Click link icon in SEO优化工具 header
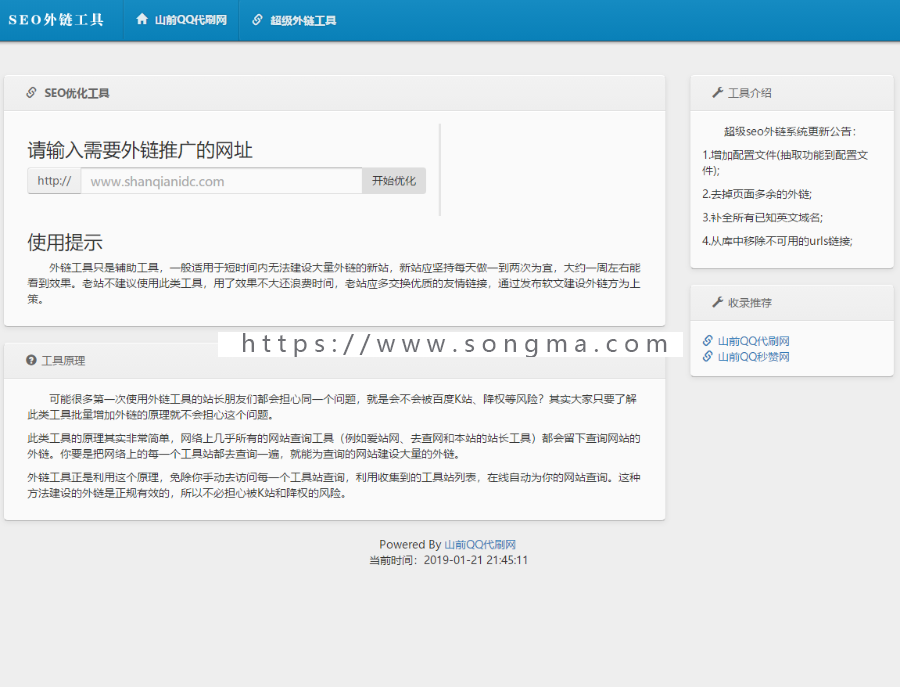This screenshot has height=687, width=900. coord(32,92)
